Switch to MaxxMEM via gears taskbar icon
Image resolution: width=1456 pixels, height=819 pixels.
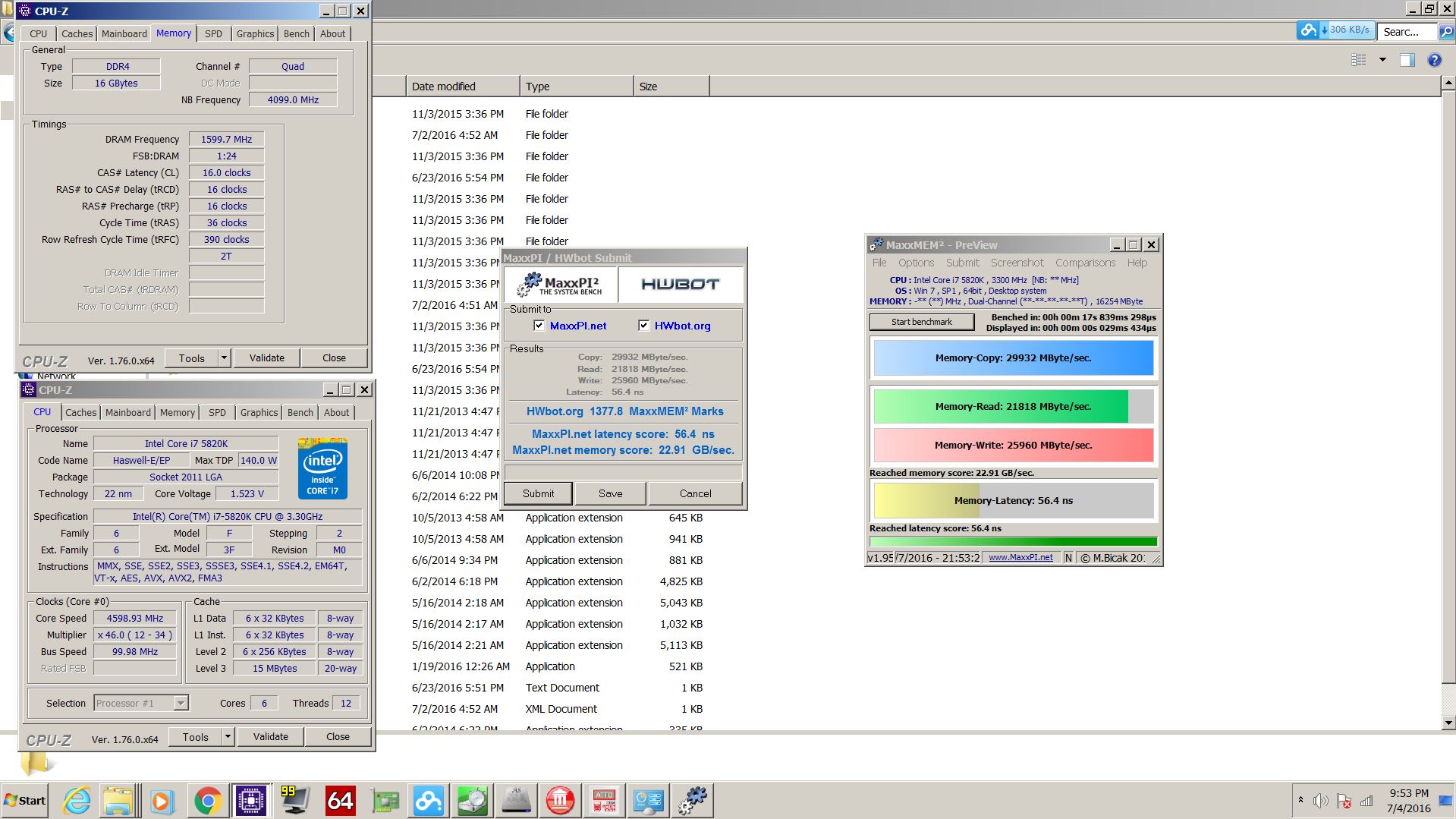click(693, 801)
